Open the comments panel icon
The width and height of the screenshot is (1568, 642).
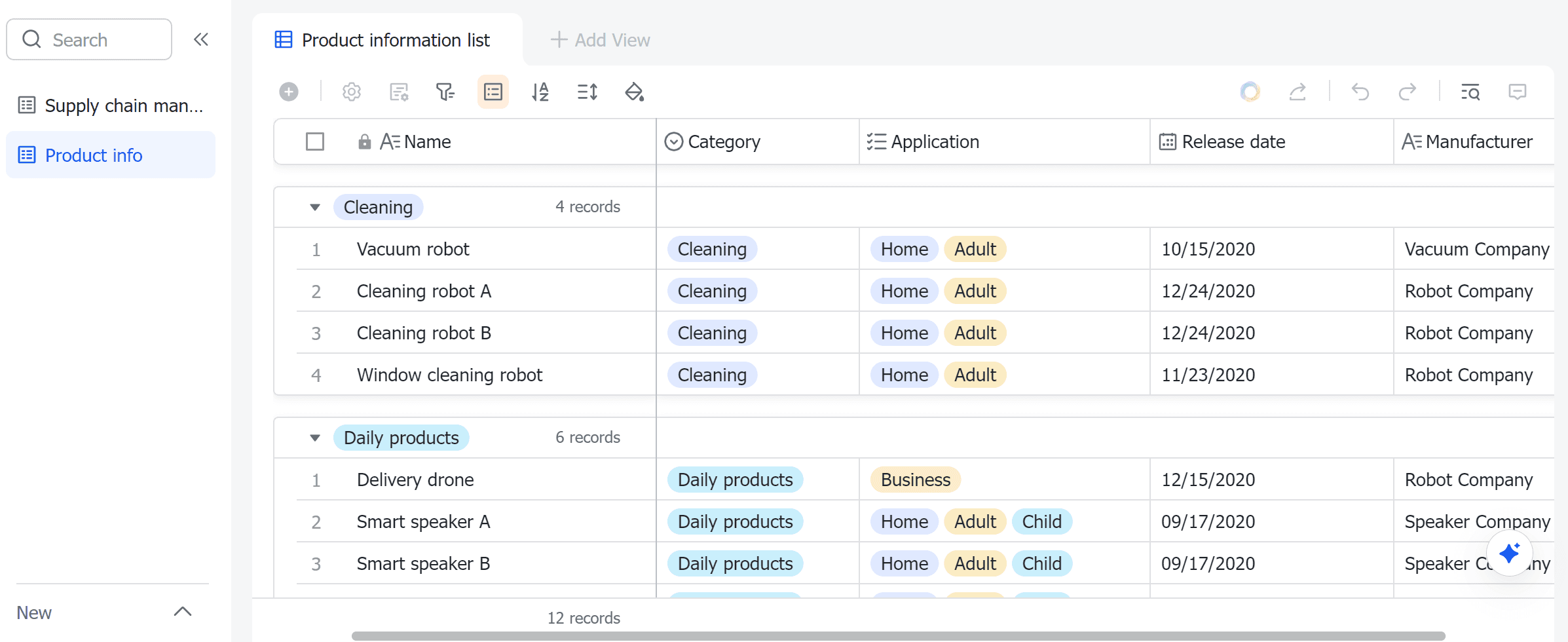[1518, 92]
